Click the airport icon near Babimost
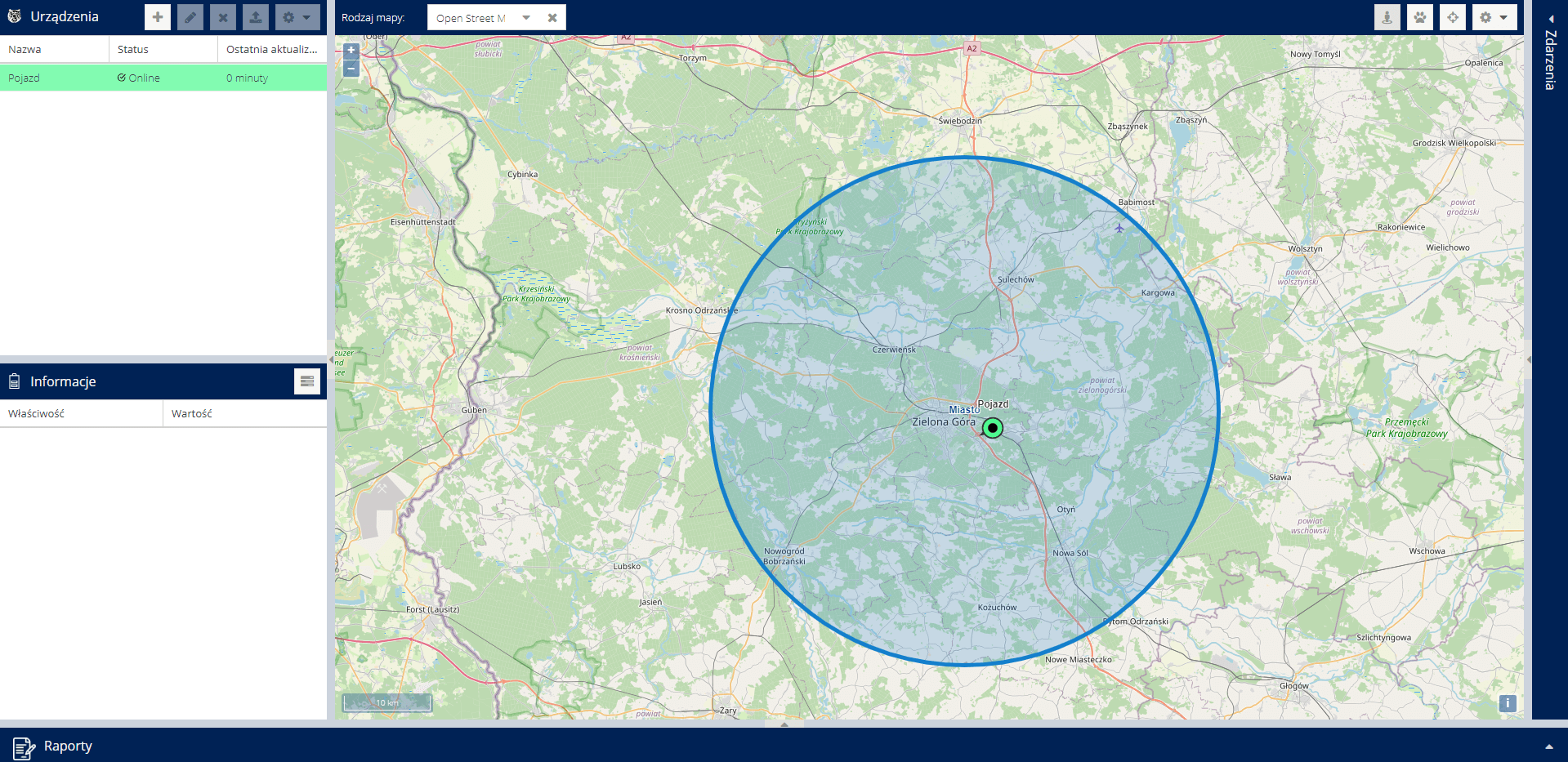The width and height of the screenshot is (1568, 762). click(x=1119, y=228)
